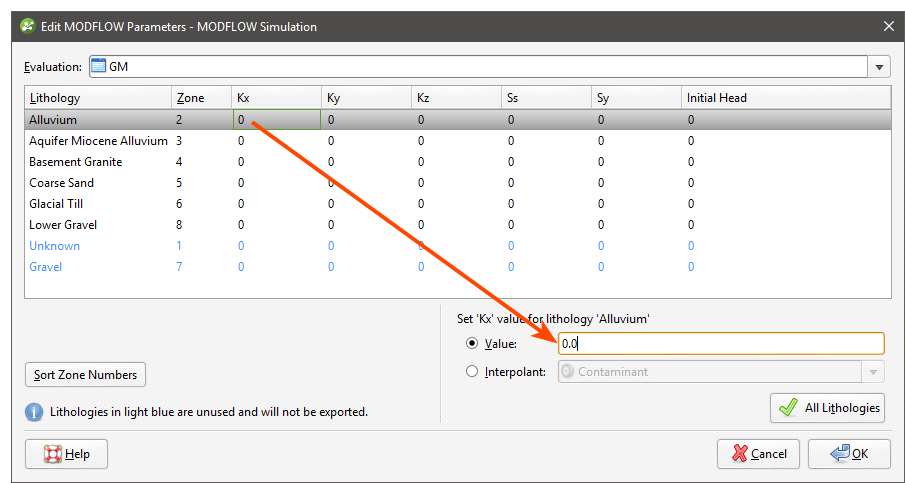Image resolution: width=905 pixels, height=483 pixels.
Task: Close the Edit MODFLOW Parameters dialog
Action: pyautogui.click(x=888, y=27)
